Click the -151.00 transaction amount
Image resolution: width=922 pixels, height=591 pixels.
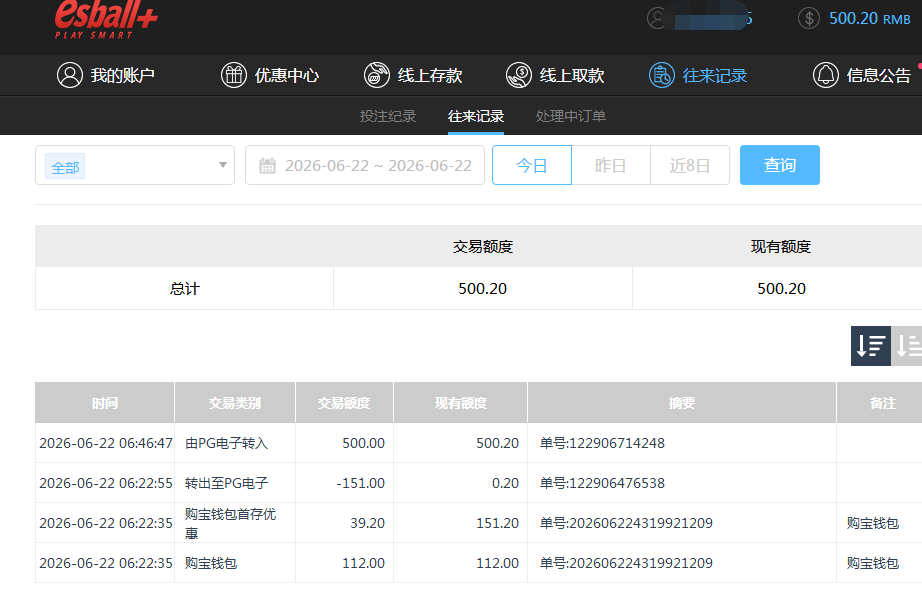click(x=360, y=483)
